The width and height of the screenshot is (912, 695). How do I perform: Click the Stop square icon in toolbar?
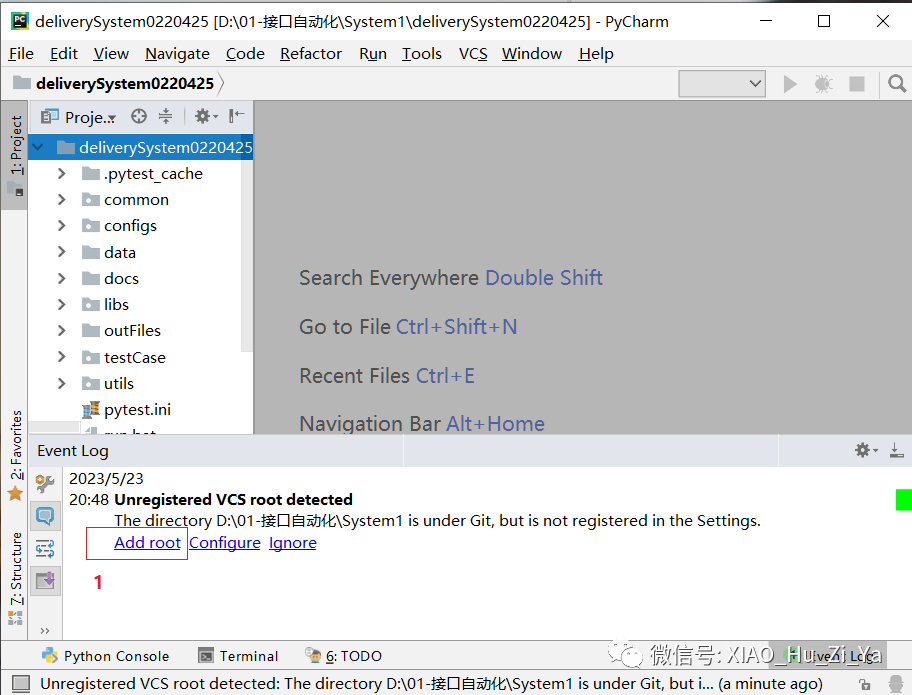[x=857, y=84]
